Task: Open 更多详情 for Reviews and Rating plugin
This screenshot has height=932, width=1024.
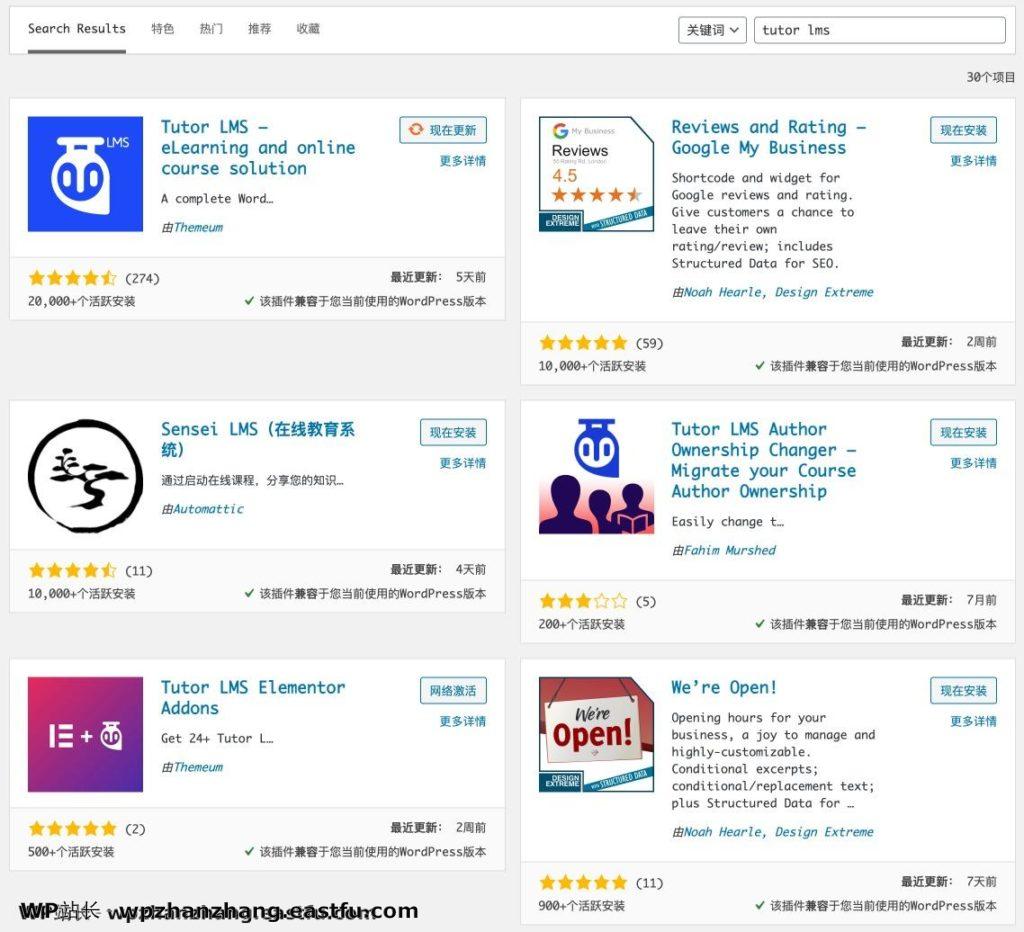Action: 973,161
